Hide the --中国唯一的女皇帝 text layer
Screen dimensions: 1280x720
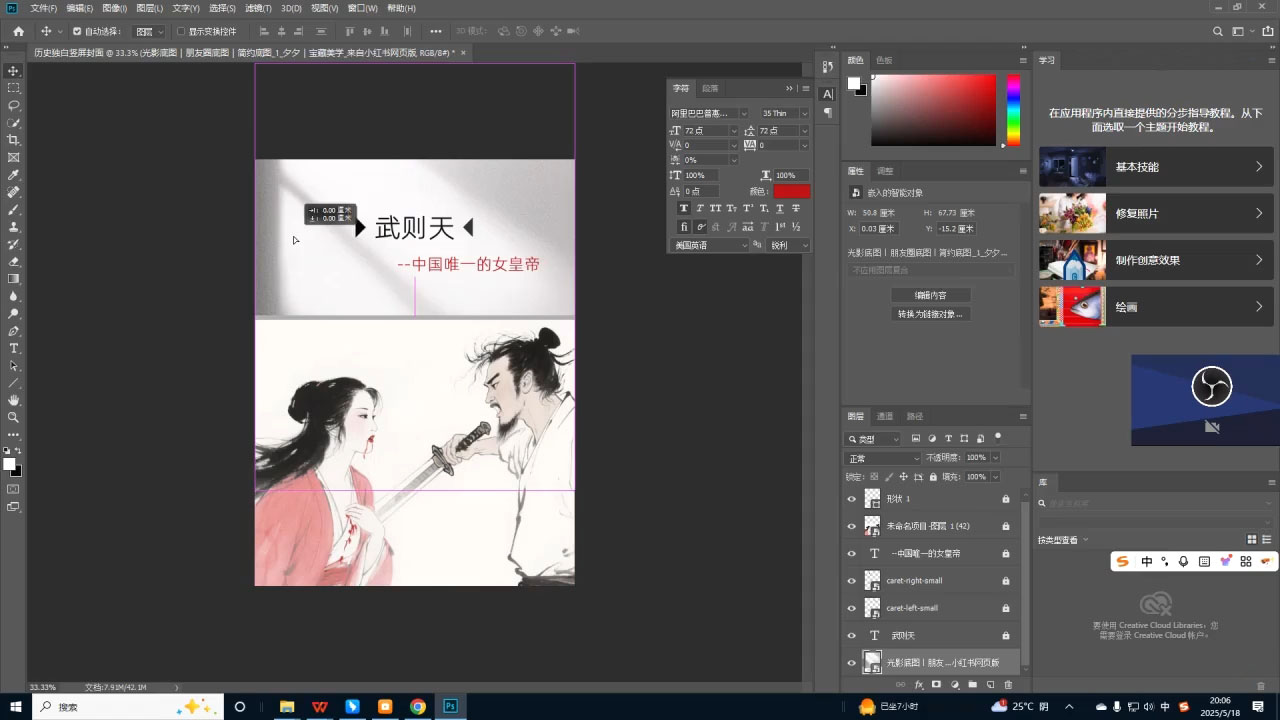[852, 554]
